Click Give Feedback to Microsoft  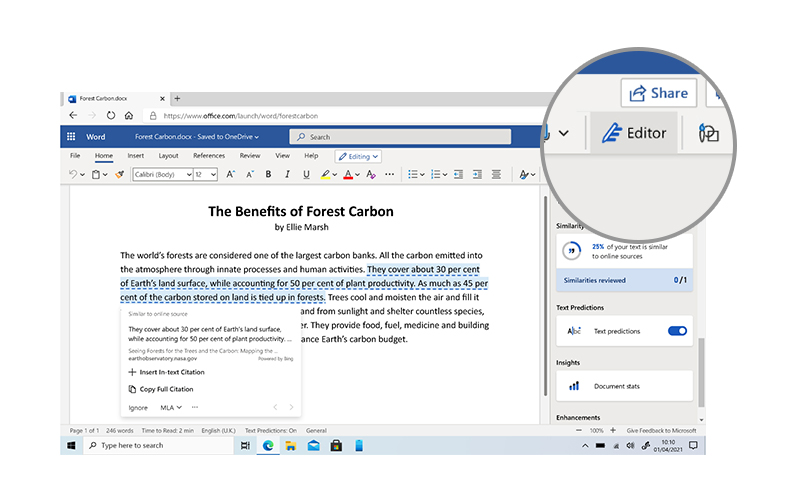pyautogui.click(x=661, y=431)
